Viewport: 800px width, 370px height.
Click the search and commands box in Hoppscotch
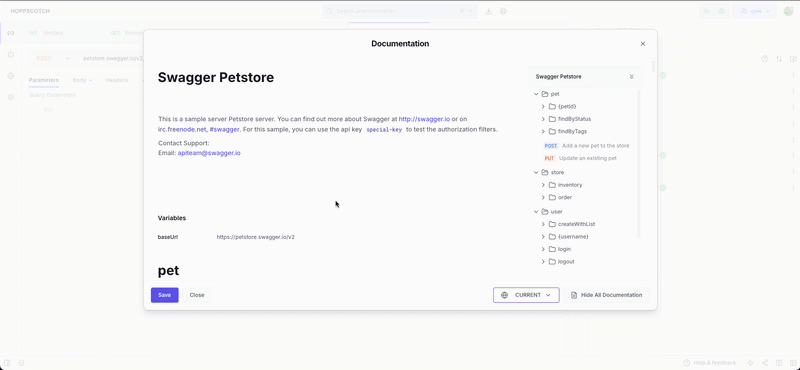point(400,11)
